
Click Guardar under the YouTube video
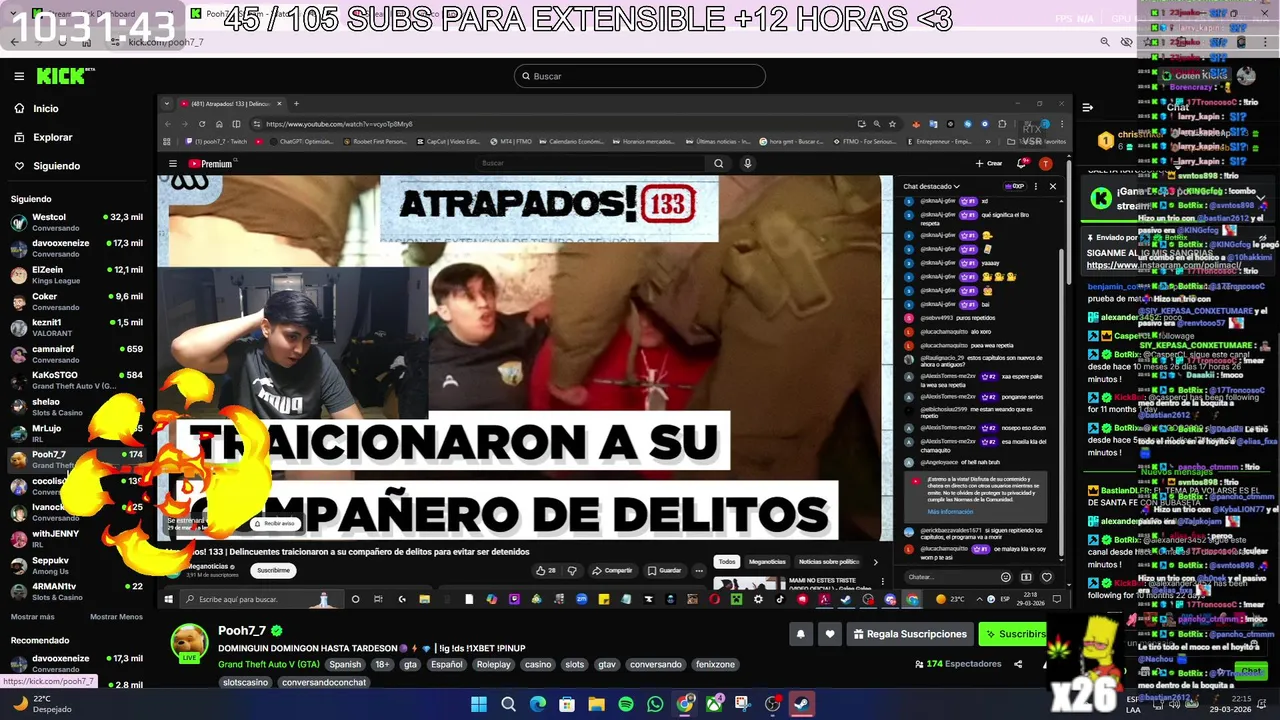[x=664, y=571]
